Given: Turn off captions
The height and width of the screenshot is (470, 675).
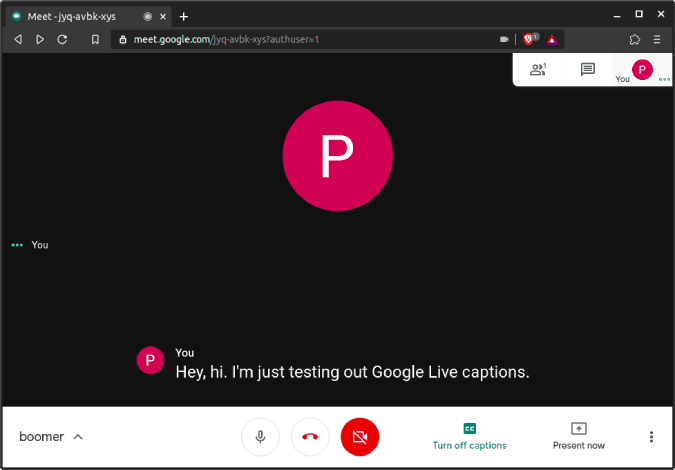Looking at the screenshot, I should coord(470,437).
